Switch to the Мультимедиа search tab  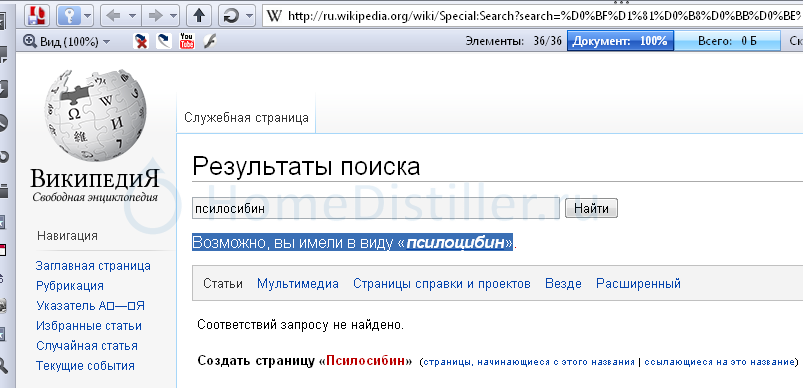tap(298, 284)
